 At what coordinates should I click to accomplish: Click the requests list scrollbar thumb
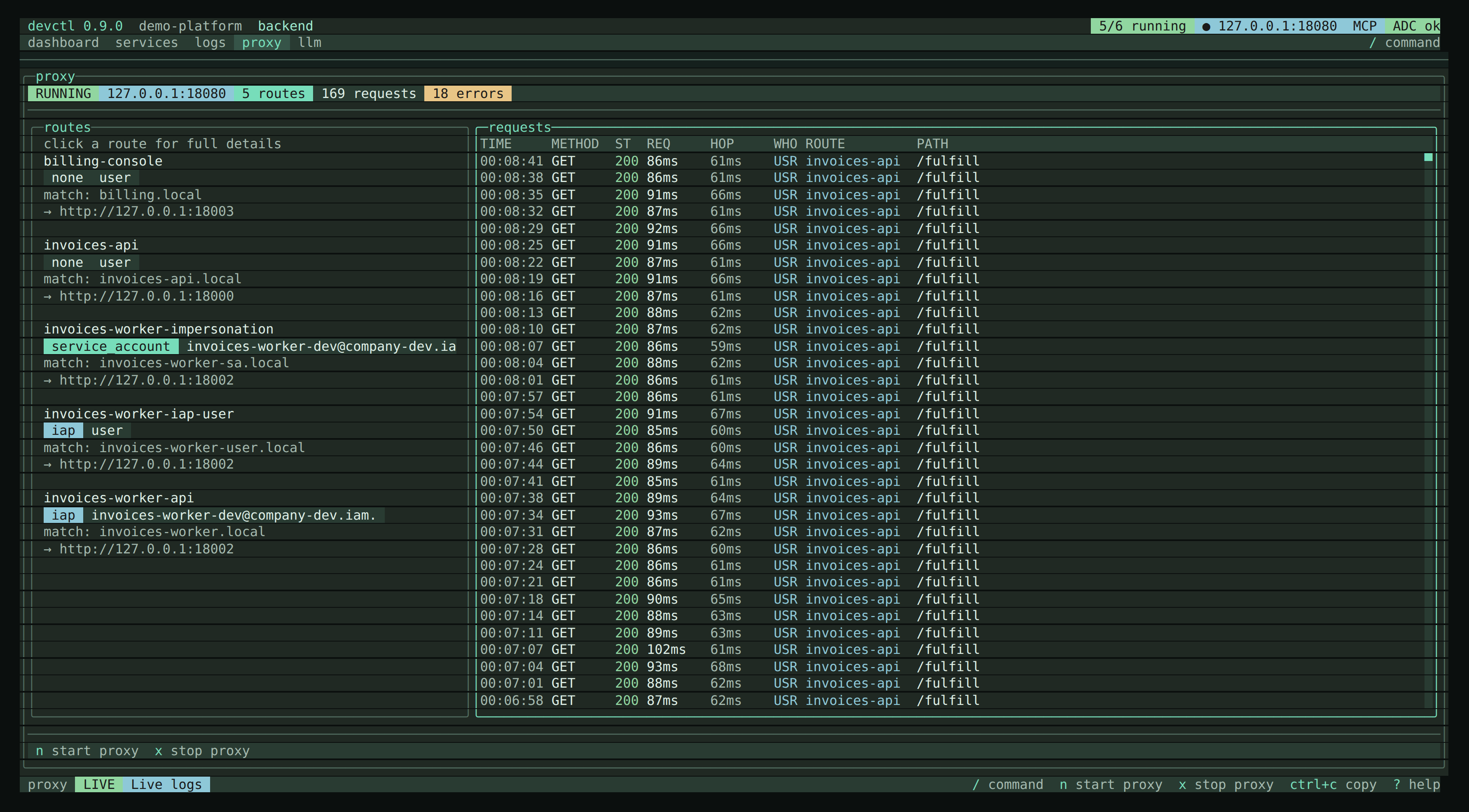(1428, 157)
